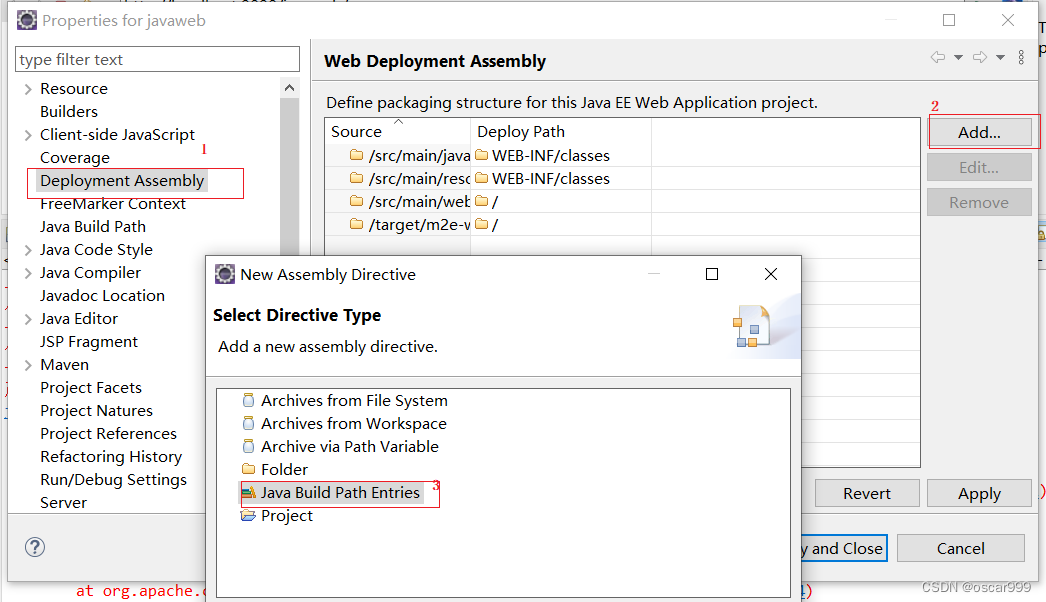Open the forward history dropdown arrow

pyautogui.click(x=1000, y=58)
